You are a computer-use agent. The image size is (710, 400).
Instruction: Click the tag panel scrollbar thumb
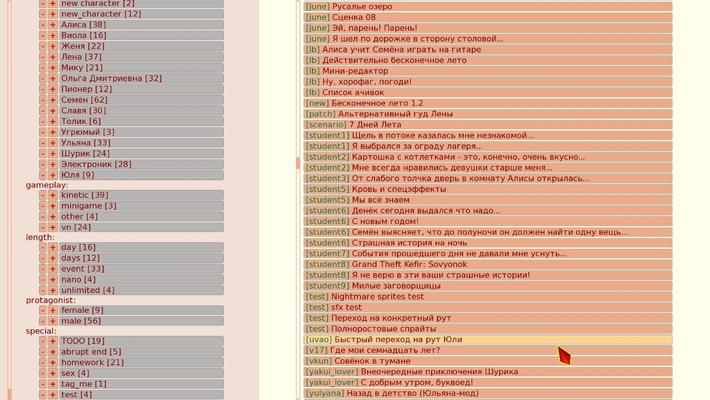click(10, 394)
